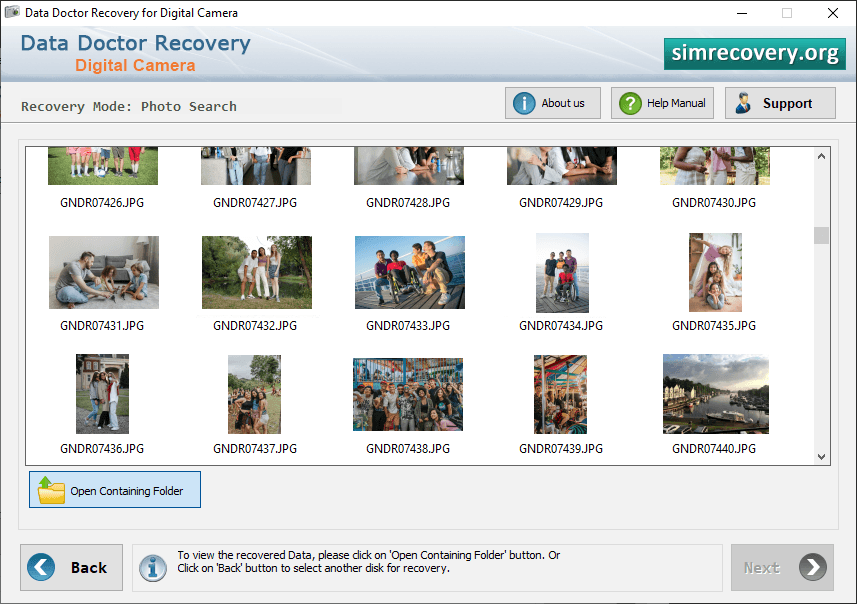
Task: Click the Support person icon
Action: (x=743, y=103)
